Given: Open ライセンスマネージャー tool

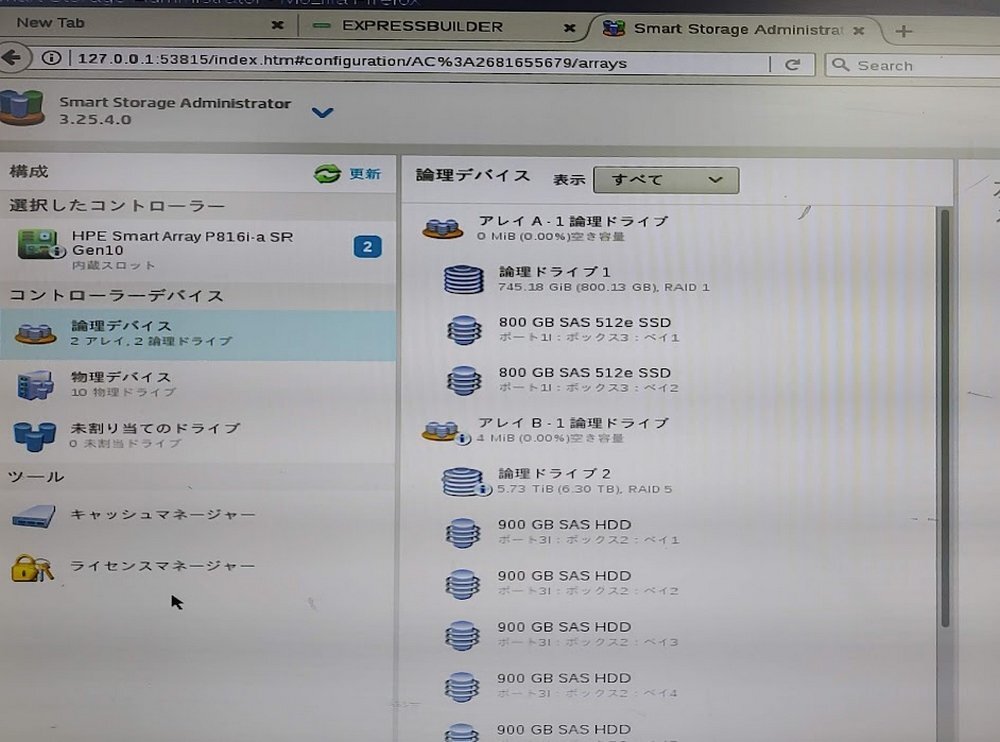Looking at the screenshot, I should click(163, 566).
